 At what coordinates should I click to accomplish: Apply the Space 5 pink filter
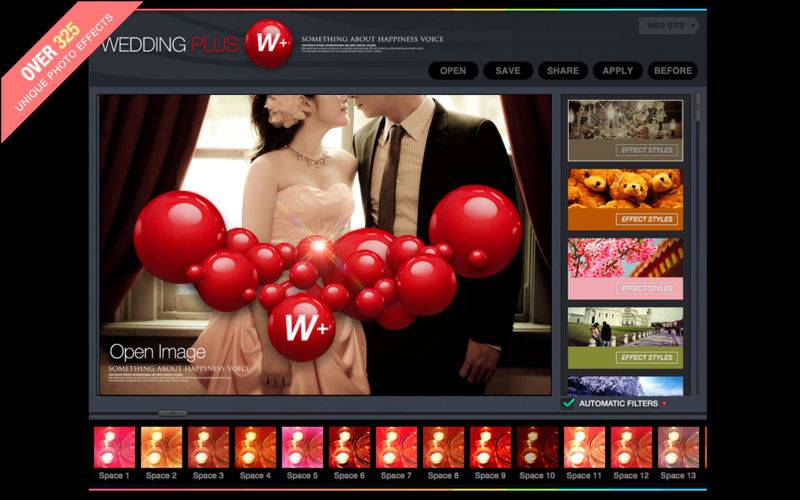[x=302, y=447]
